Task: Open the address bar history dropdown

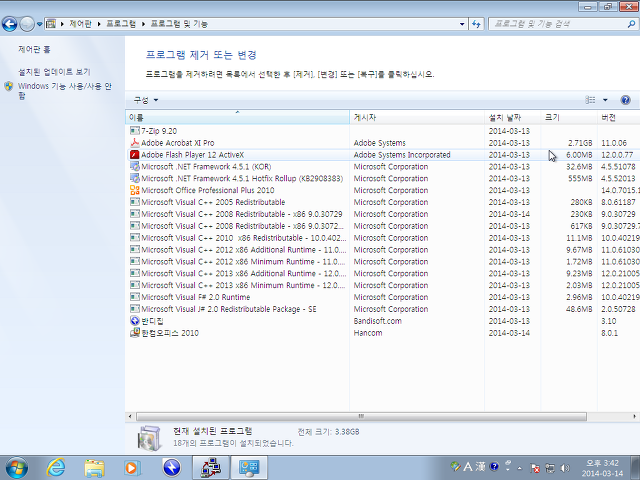Action: (x=462, y=24)
